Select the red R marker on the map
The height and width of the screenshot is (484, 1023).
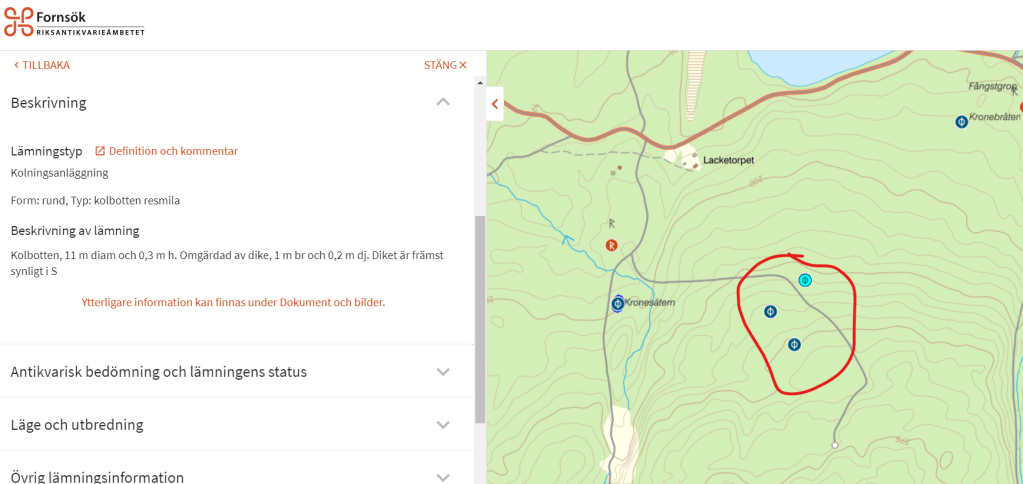(x=612, y=245)
